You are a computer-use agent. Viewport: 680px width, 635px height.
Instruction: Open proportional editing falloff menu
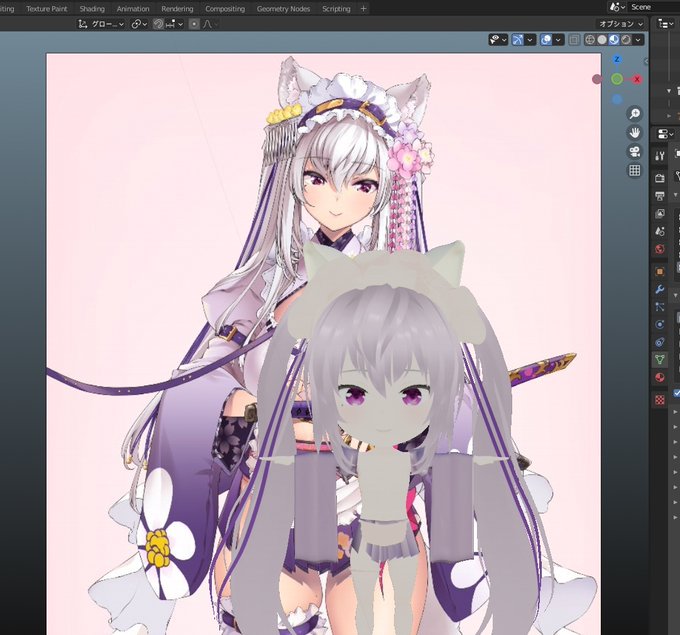209,24
